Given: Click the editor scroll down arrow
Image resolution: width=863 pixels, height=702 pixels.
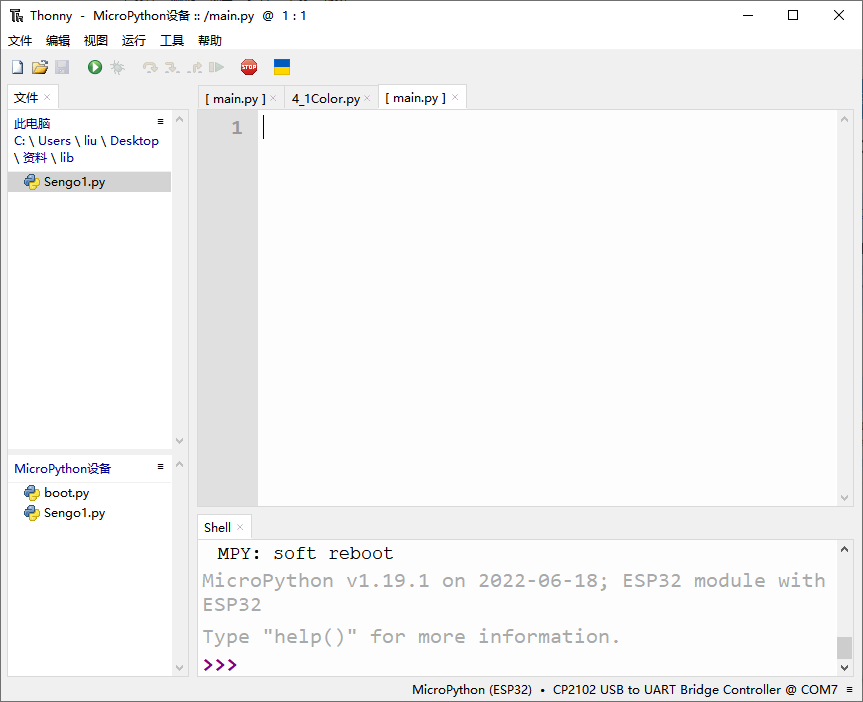Looking at the screenshot, I should click(x=844, y=498).
